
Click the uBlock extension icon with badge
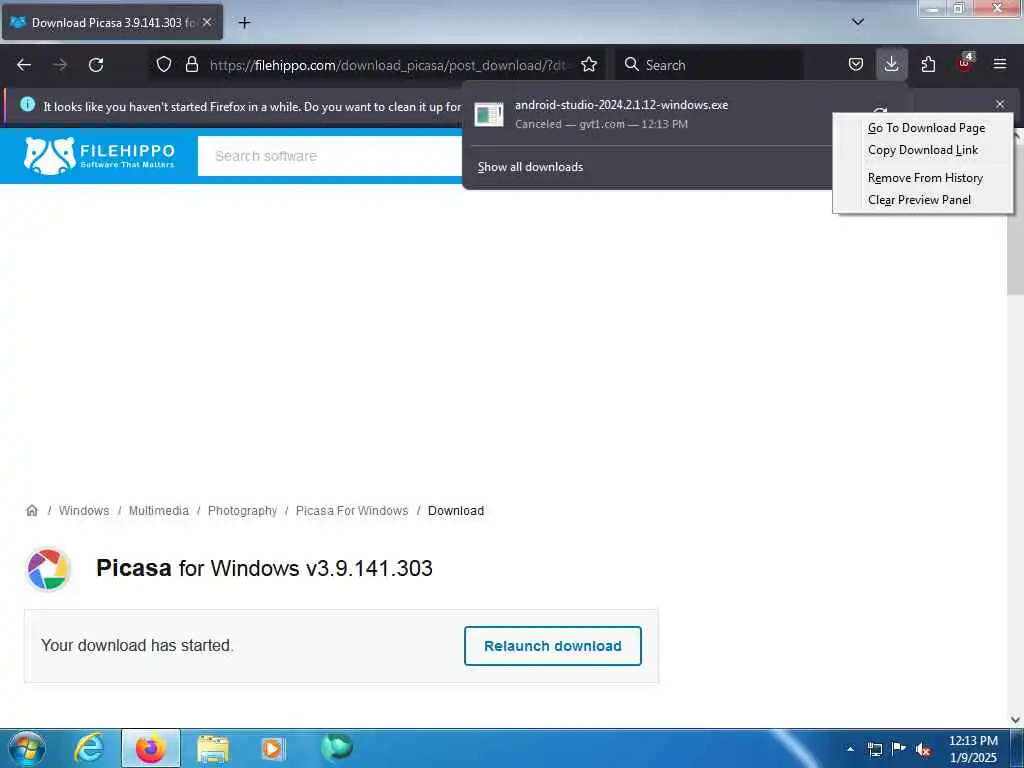pos(965,63)
